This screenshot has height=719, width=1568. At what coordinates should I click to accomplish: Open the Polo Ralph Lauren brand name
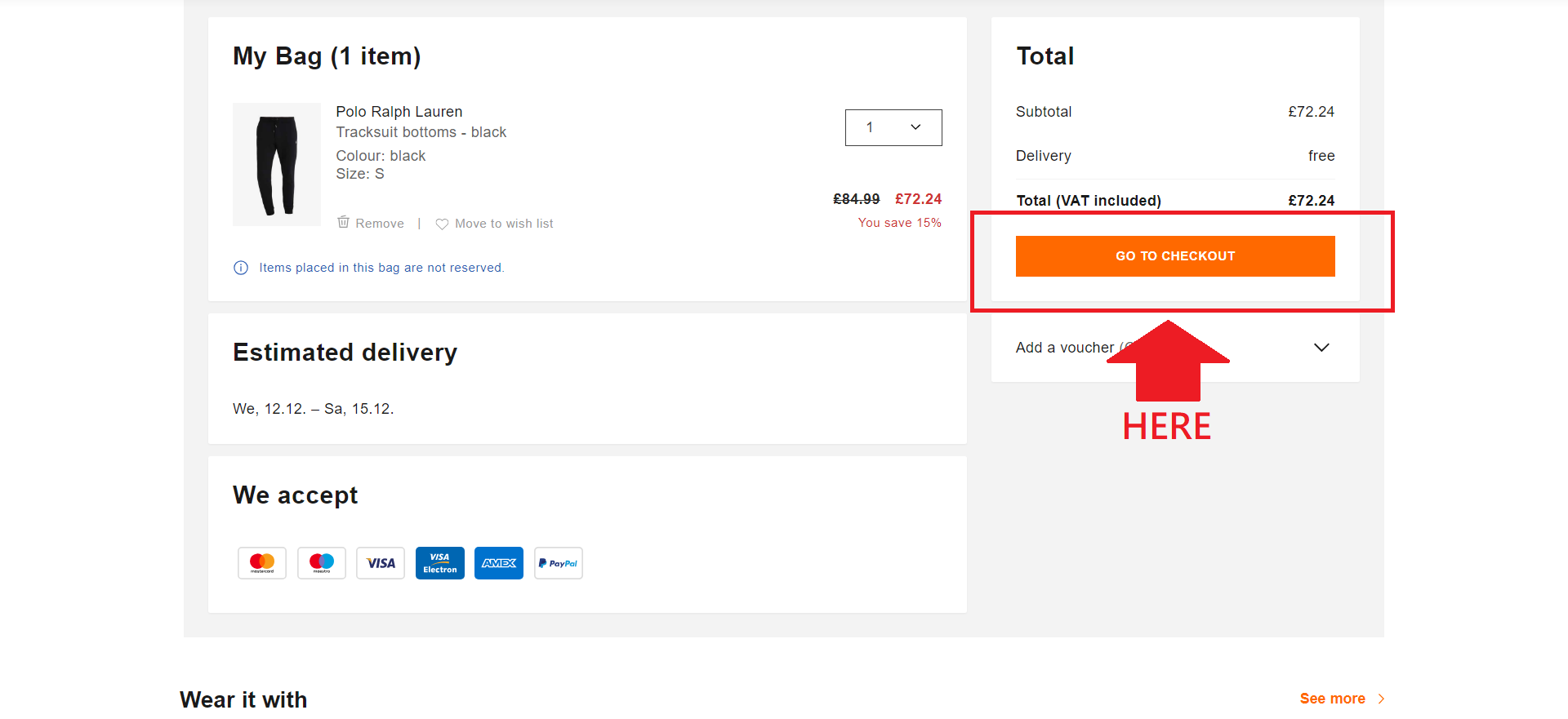point(399,112)
